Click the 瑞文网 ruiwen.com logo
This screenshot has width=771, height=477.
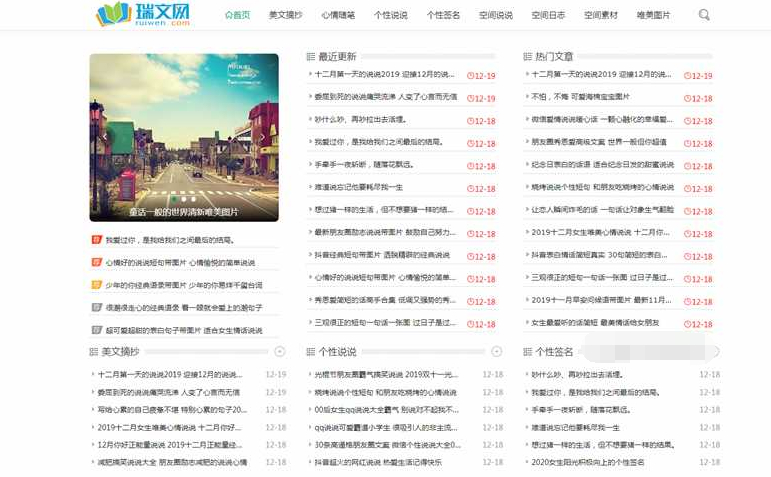(143, 15)
